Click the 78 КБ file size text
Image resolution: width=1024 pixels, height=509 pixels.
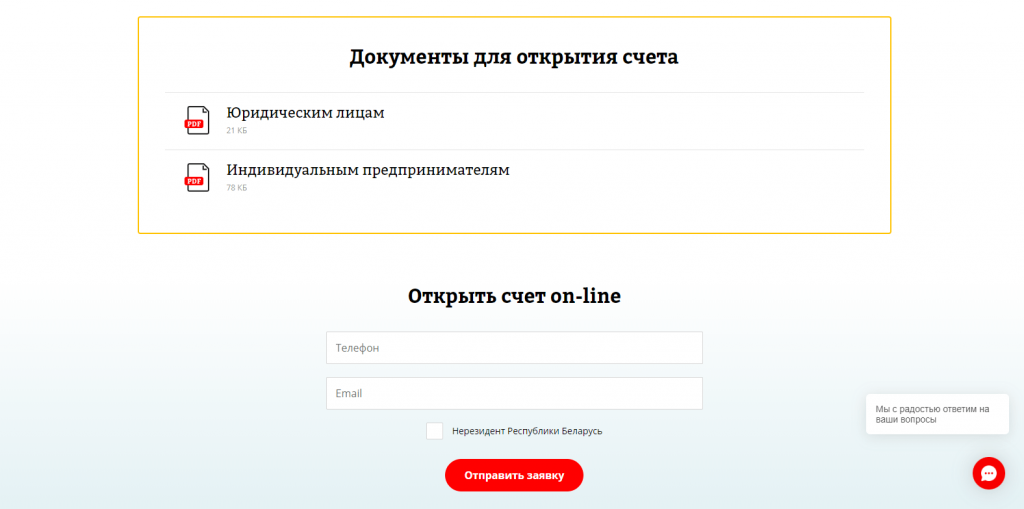pyautogui.click(x=237, y=188)
